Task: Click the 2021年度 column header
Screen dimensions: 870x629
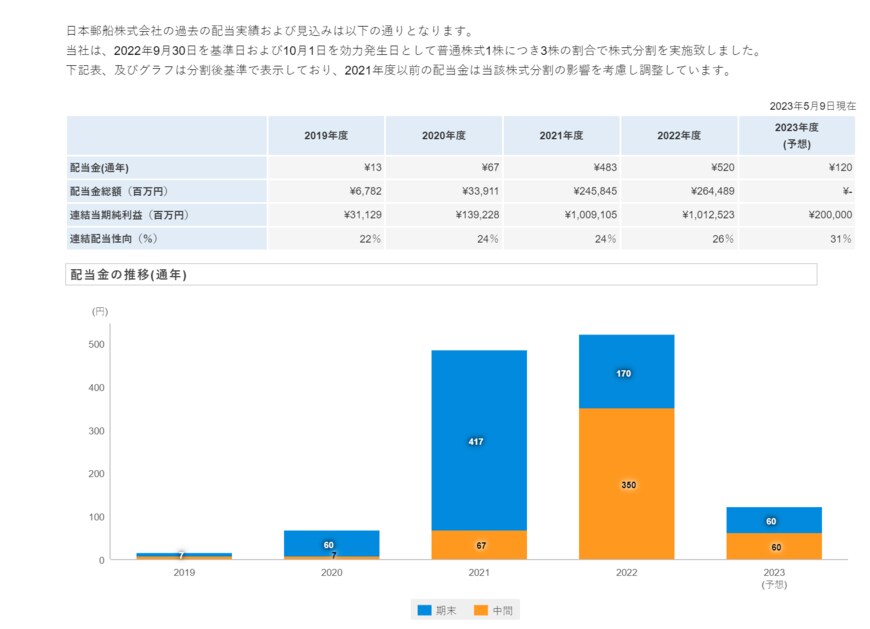Action: pos(561,134)
